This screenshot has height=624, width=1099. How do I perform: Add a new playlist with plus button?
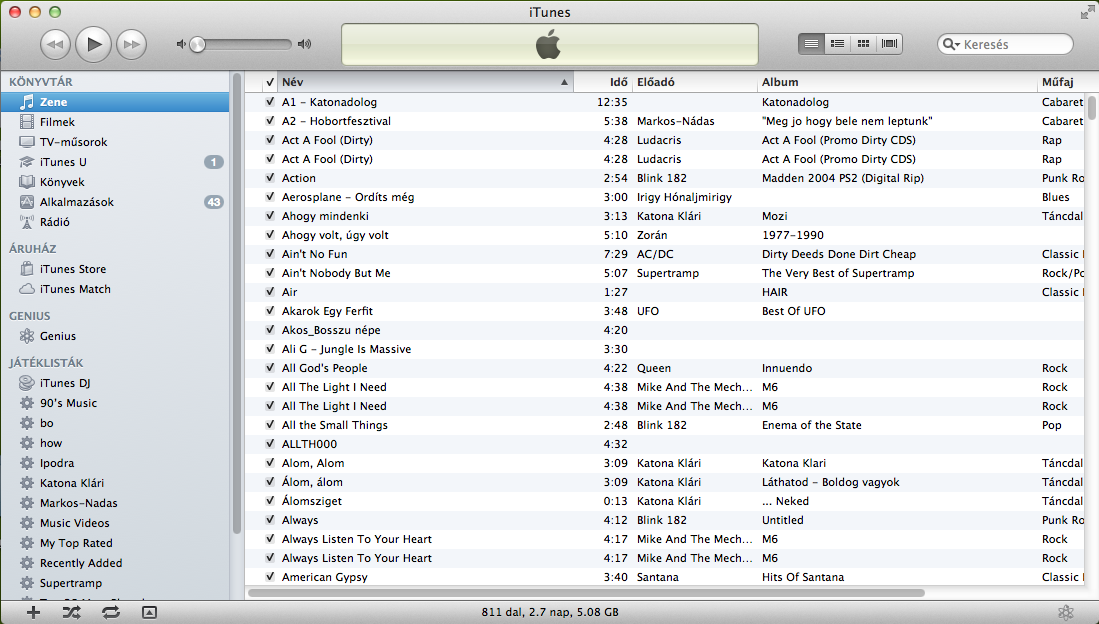point(33,612)
